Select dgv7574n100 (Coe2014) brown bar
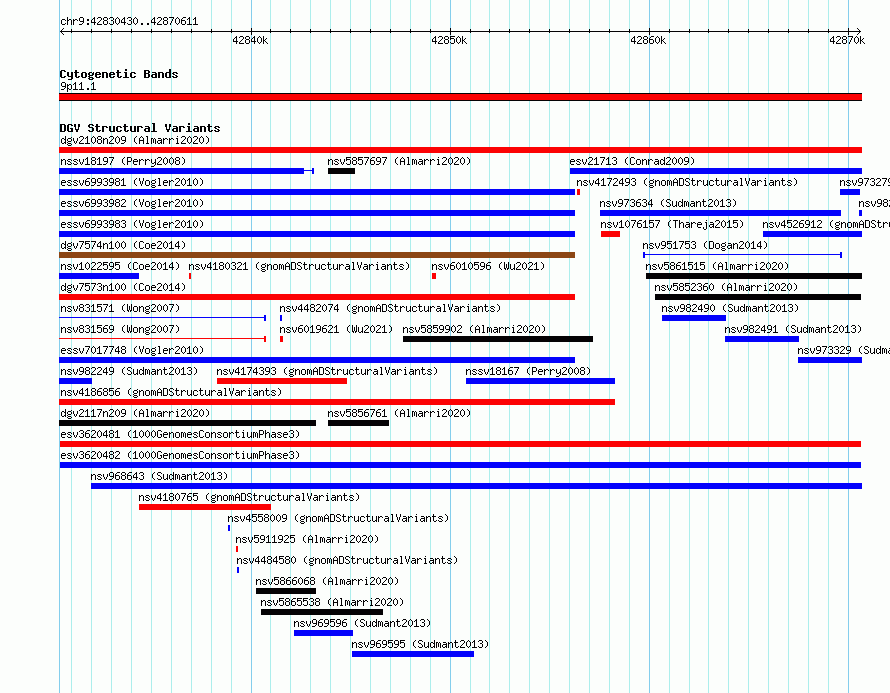The image size is (890, 693). pos(317,255)
